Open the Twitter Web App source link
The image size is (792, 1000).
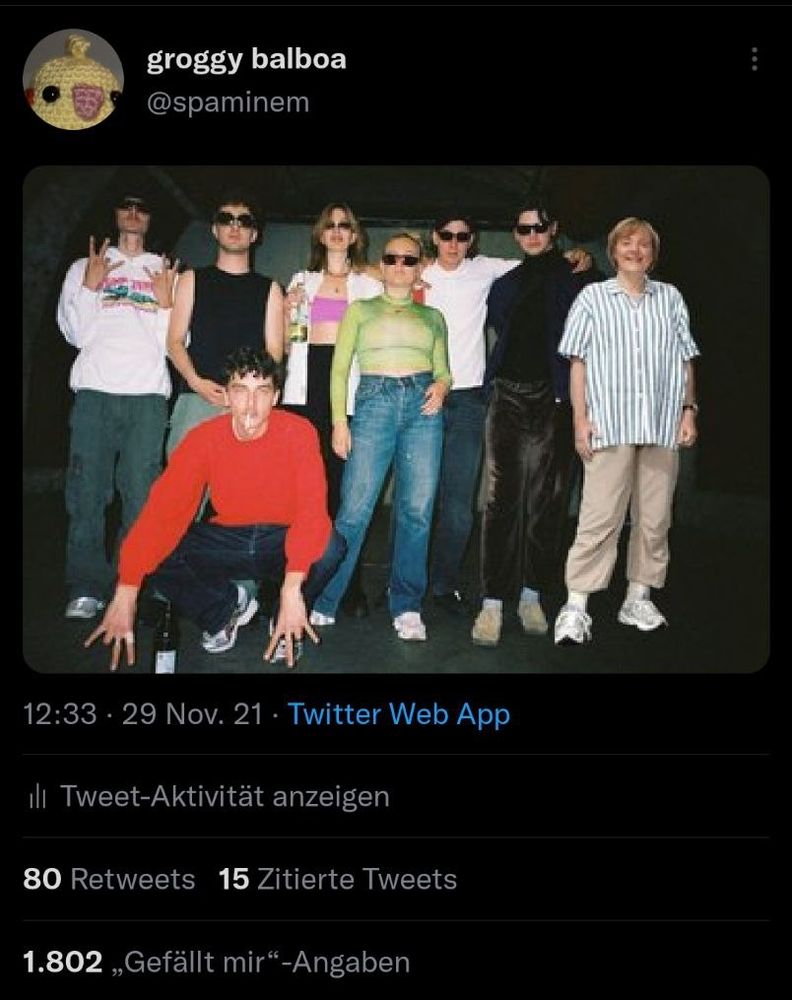click(398, 714)
